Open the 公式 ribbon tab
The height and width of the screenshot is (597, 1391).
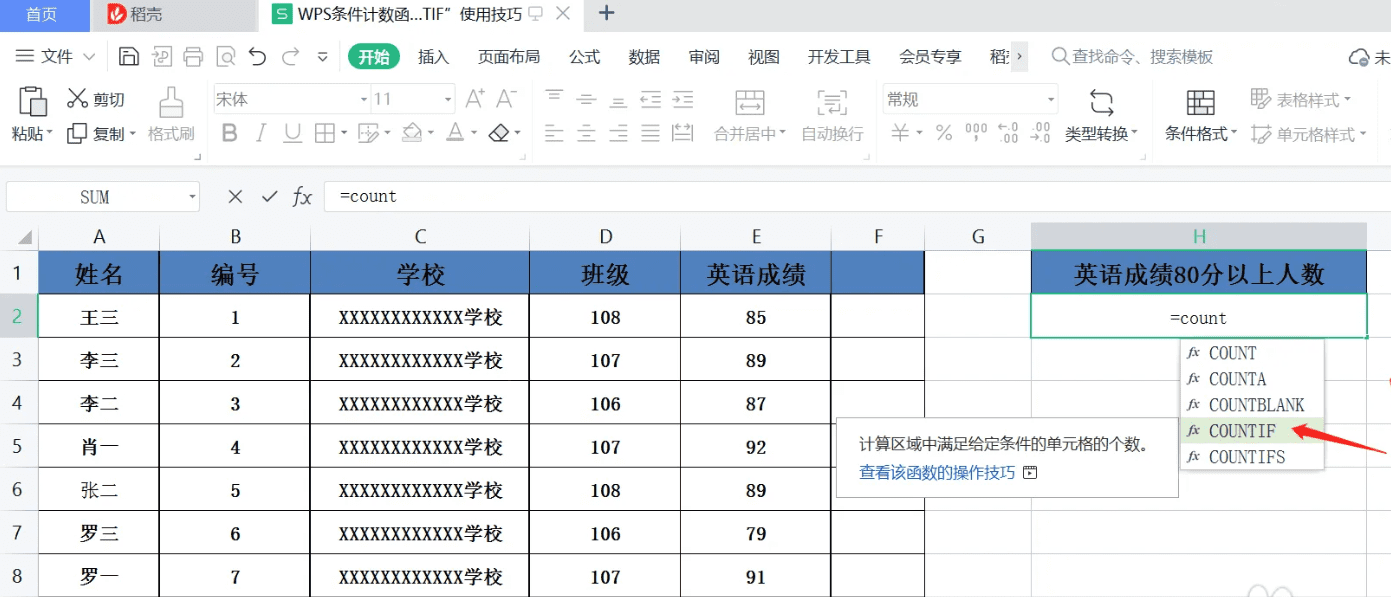point(584,57)
